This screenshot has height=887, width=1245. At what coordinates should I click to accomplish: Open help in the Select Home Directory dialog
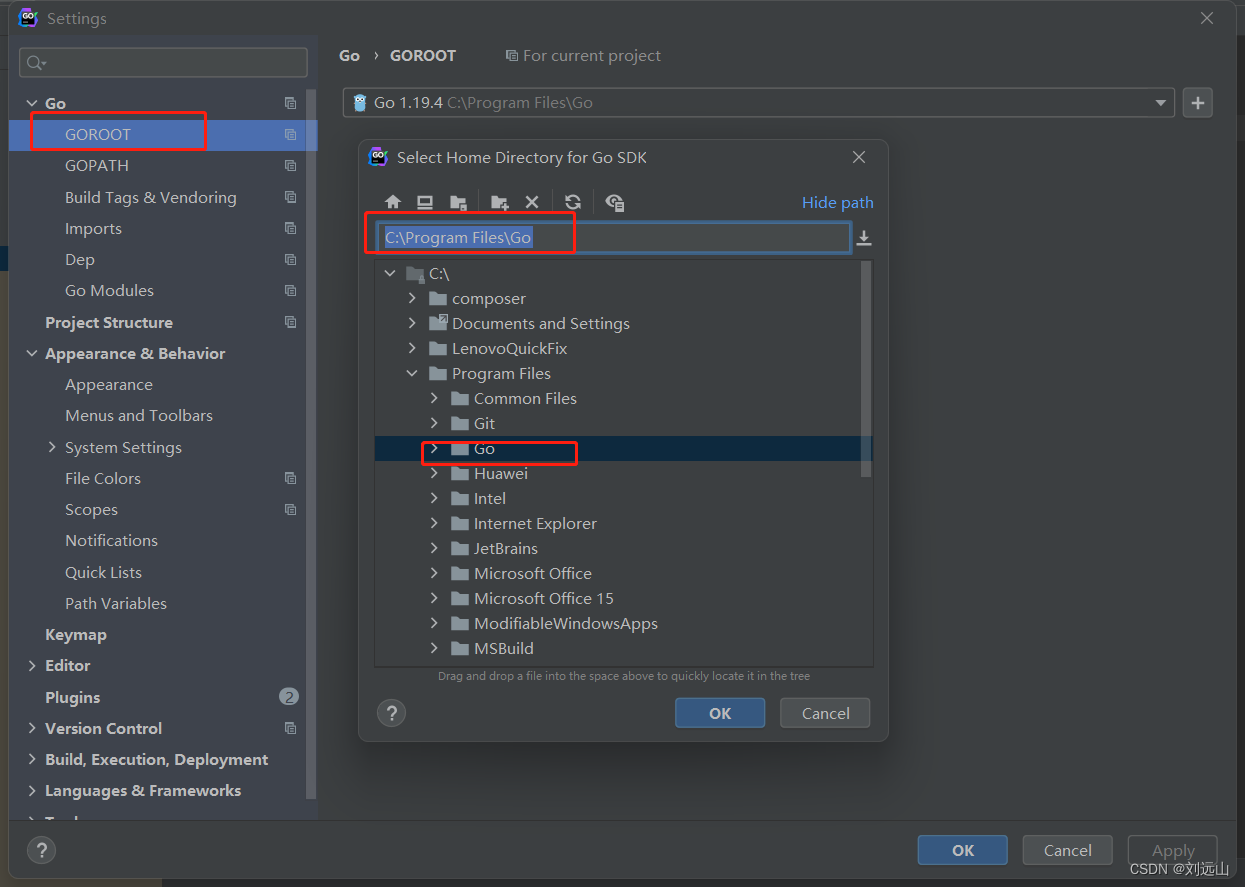391,713
